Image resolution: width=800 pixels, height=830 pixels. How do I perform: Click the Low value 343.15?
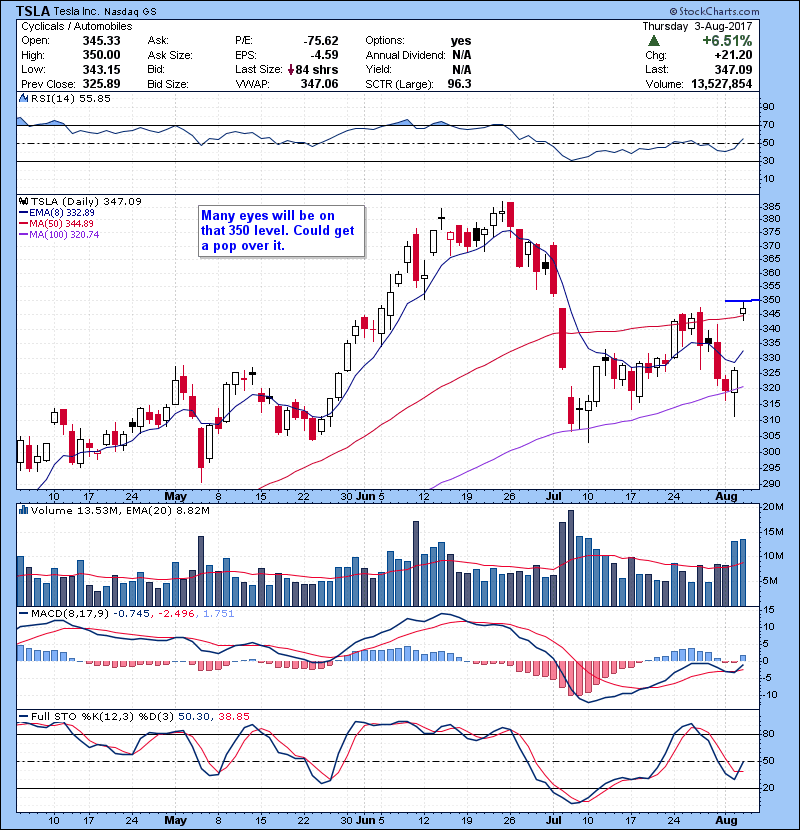(101, 69)
